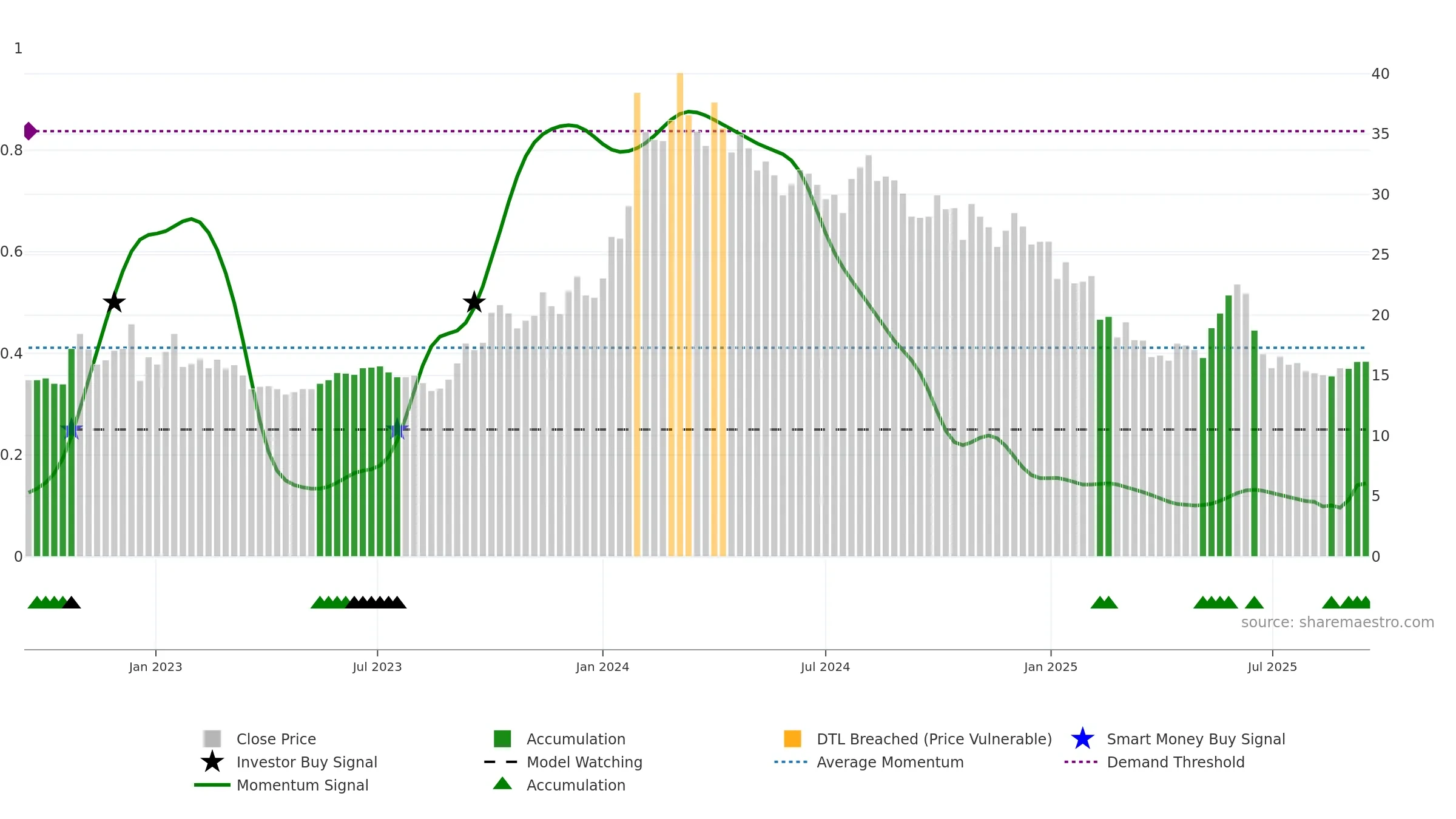Screen dimensions: 1456x819
Task: Click the source: sharemaestro.com text
Action: tap(1338, 622)
